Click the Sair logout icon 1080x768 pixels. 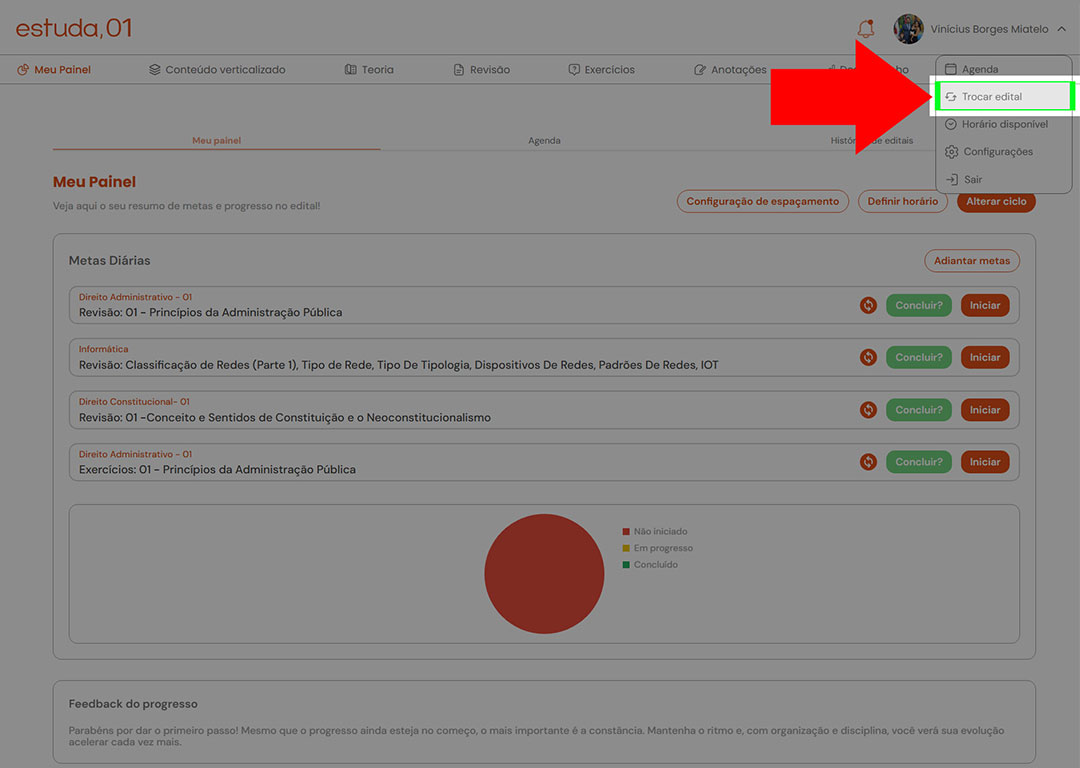click(952, 180)
